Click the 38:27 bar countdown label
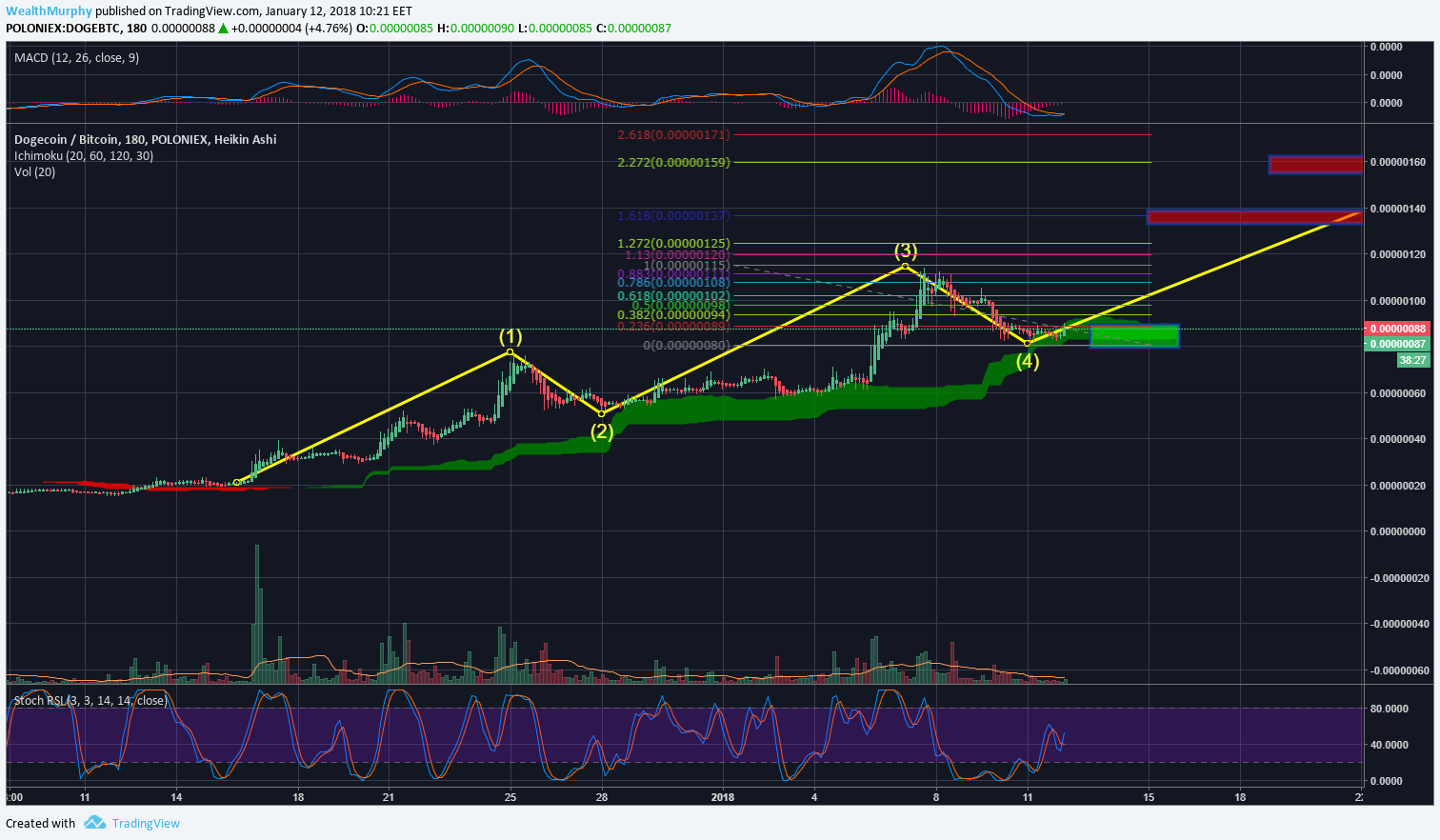 click(1412, 360)
